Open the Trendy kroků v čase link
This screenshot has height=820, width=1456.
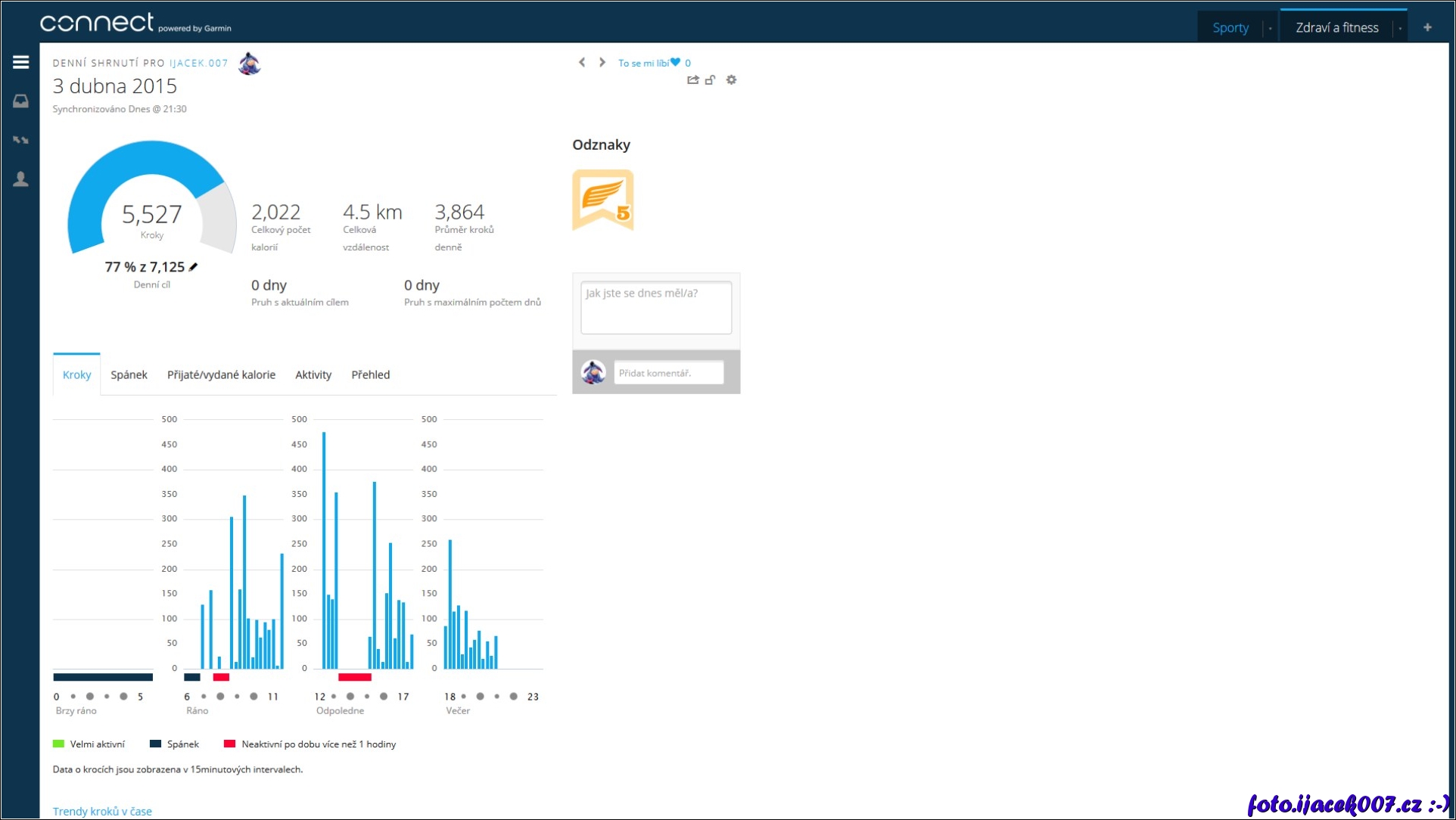click(x=102, y=811)
